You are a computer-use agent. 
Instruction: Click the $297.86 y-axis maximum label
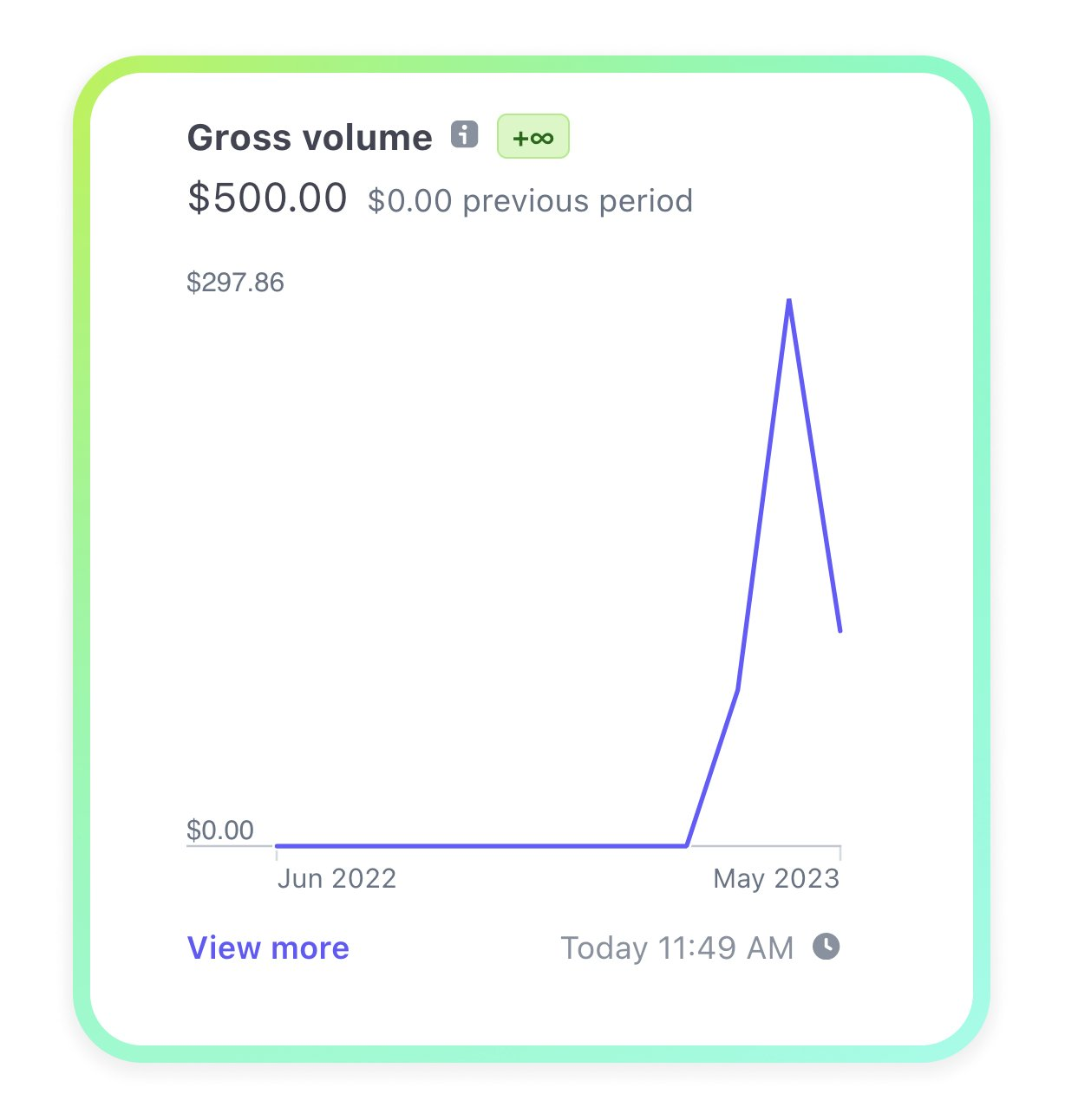[x=235, y=283]
